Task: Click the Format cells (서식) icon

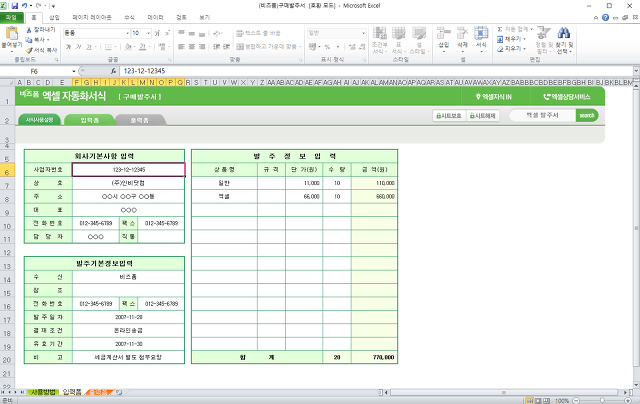Action: 481,33
